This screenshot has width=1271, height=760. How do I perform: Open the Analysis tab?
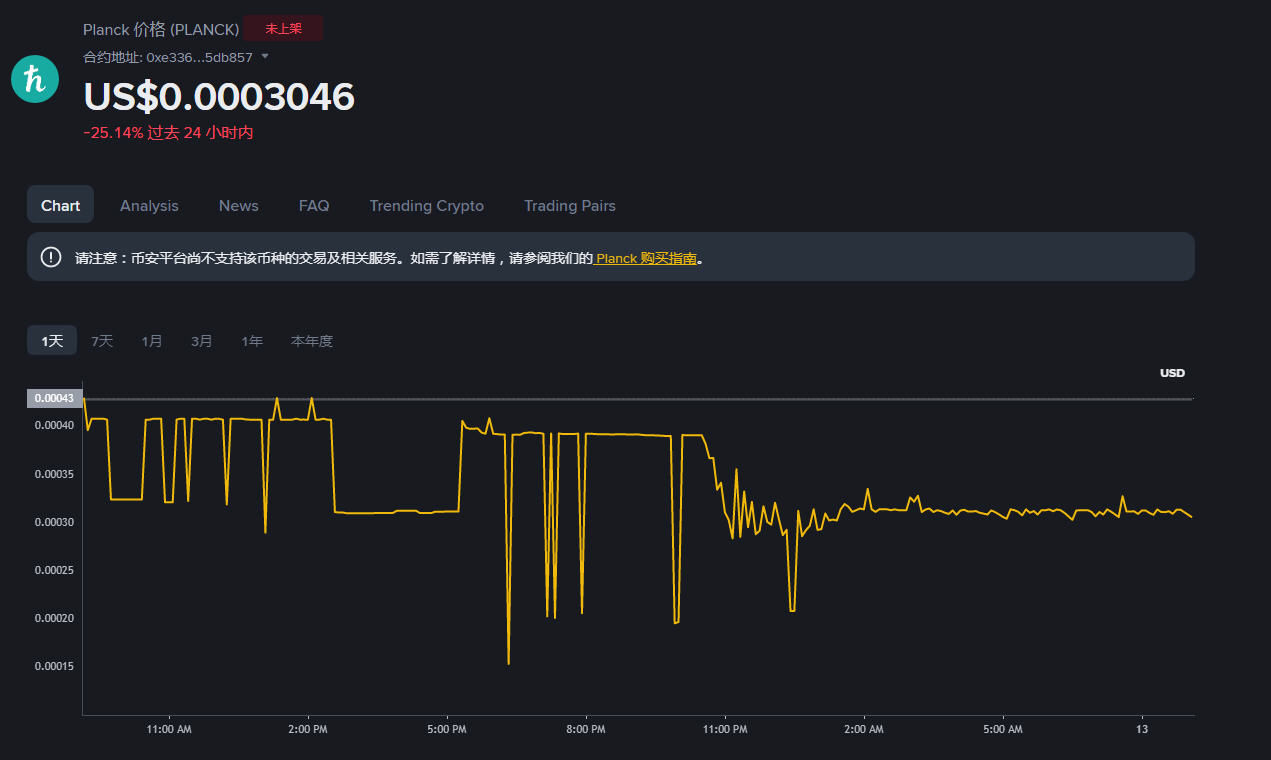[x=149, y=205]
